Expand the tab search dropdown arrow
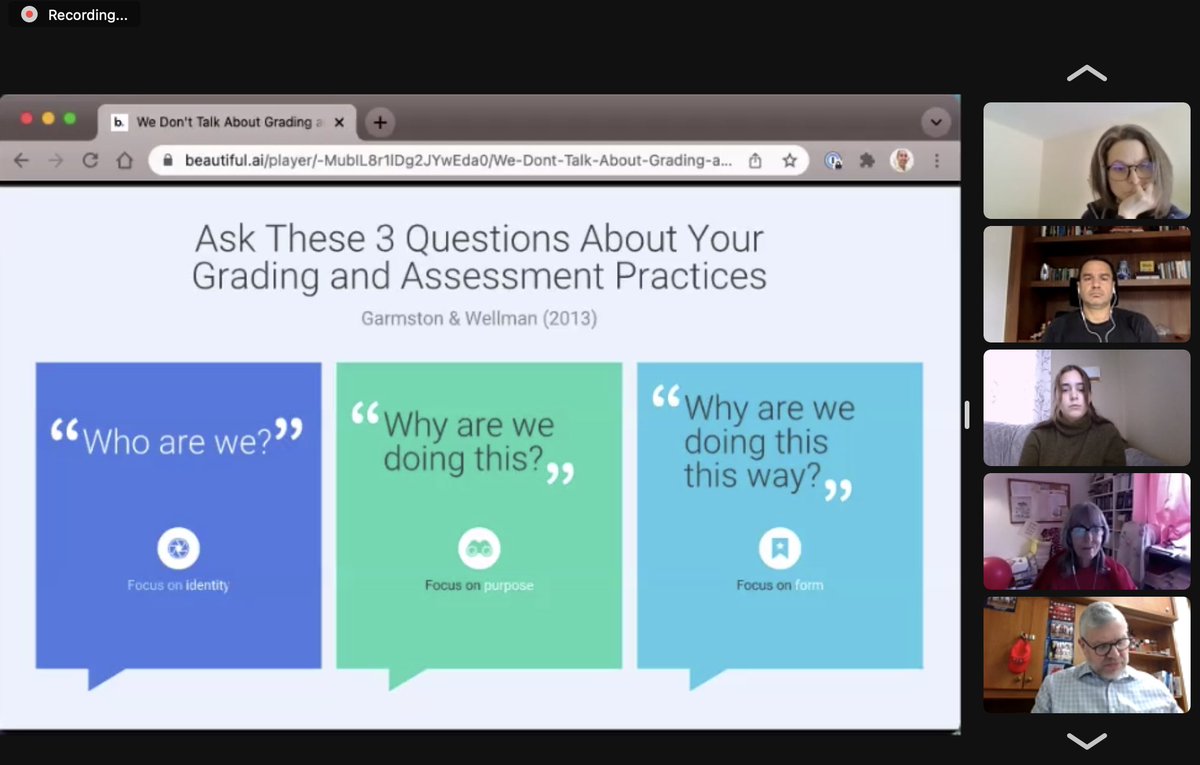Viewport: 1200px width, 765px height. click(x=936, y=123)
